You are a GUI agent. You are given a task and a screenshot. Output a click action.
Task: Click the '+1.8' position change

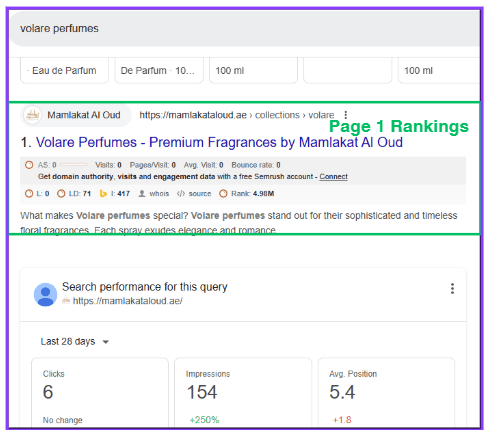pyautogui.click(x=342, y=420)
